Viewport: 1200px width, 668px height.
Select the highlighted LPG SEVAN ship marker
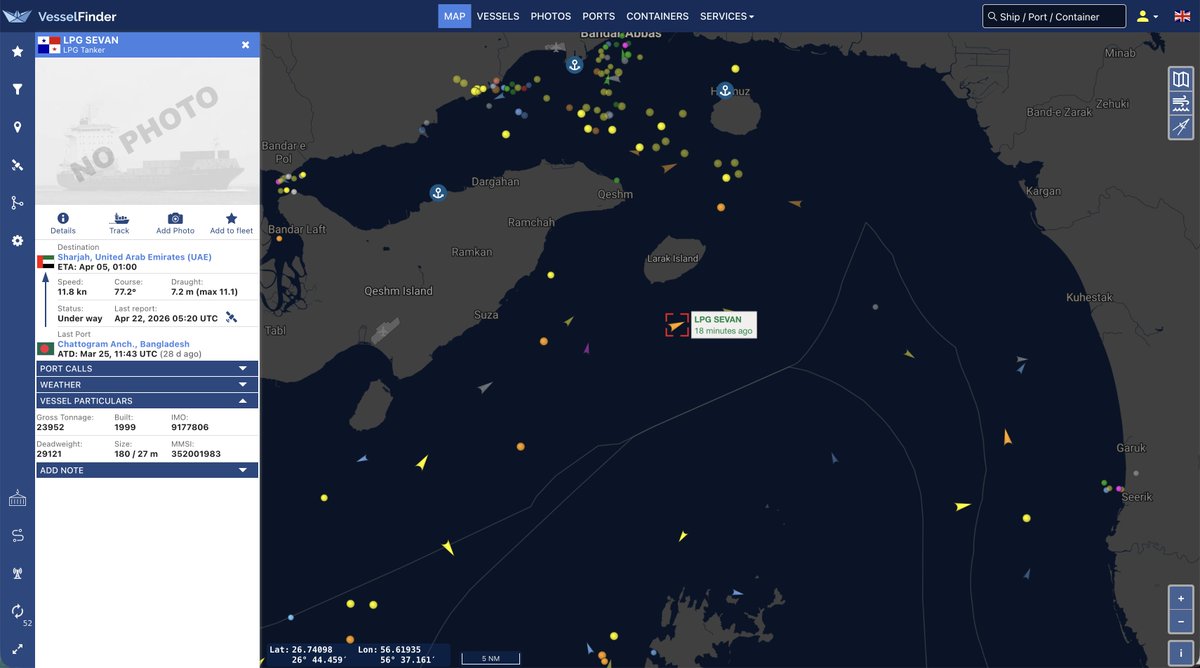coord(677,324)
